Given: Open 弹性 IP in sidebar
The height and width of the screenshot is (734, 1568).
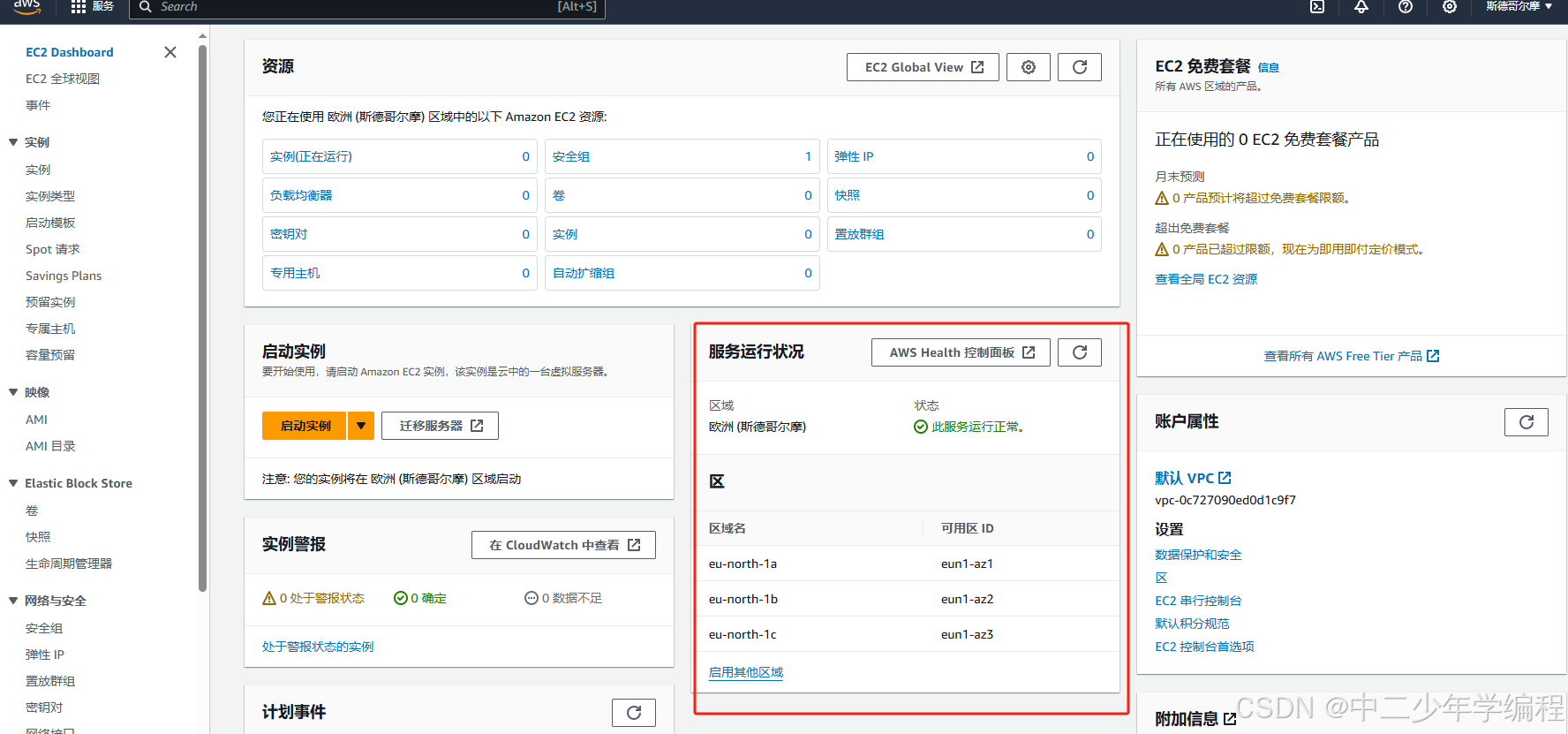Looking at the screenshot, I should [x=45, y=655].
